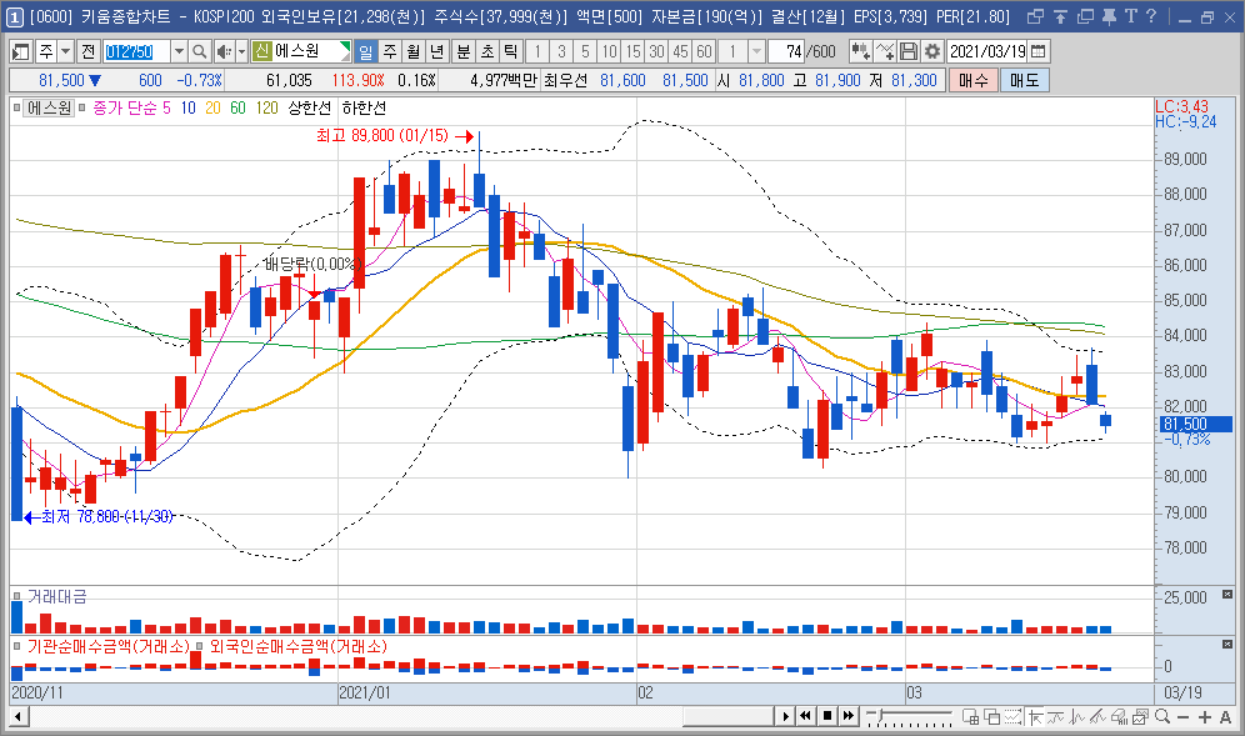Click the fast-forward playback button
This screenshot has width=1245, height=736.
pyautogui.click(x=848, y=716)
